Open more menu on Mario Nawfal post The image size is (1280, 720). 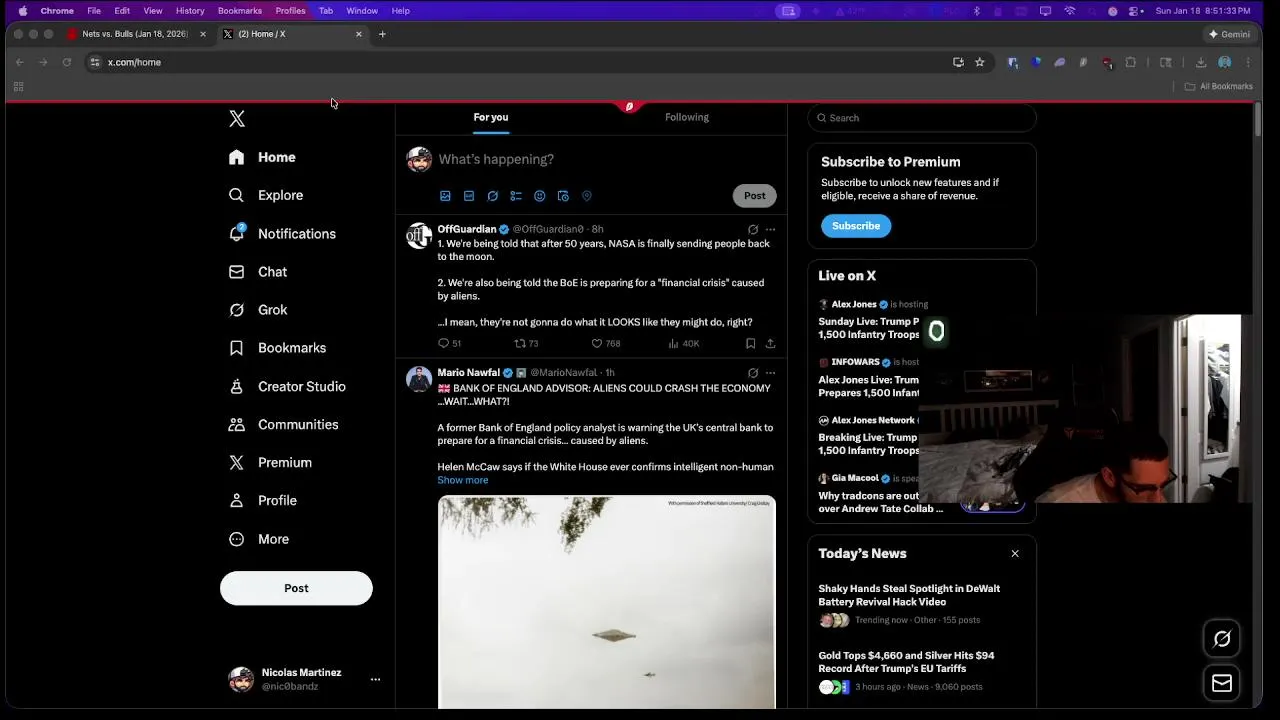point(770,373)
